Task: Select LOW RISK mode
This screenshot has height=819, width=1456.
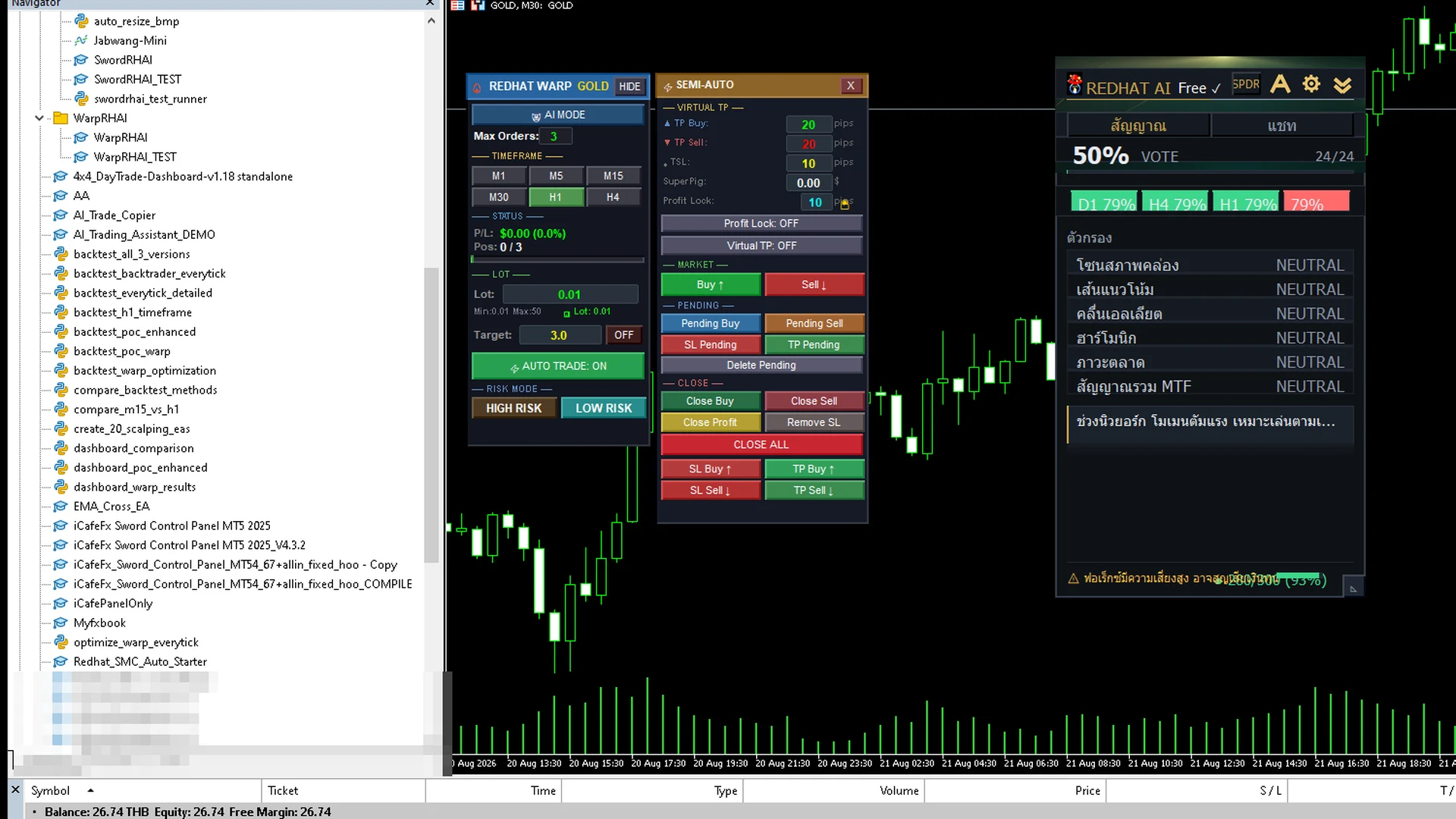Action: click(604, 408)
